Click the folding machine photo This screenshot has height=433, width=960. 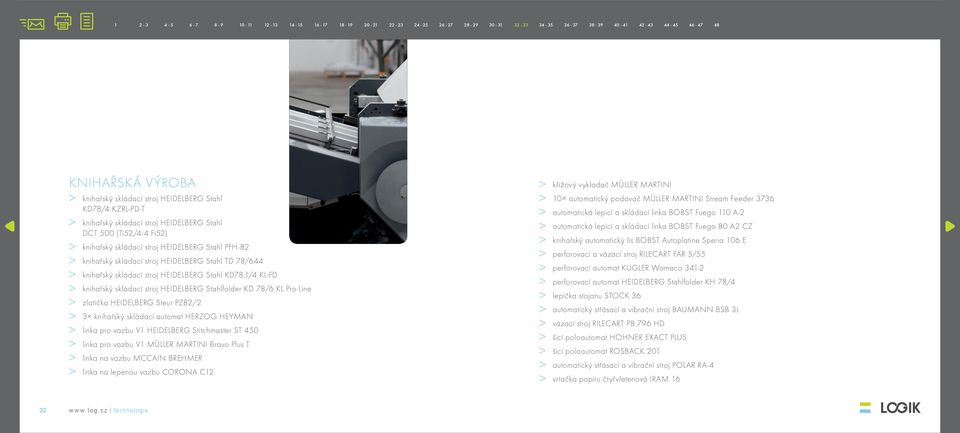coord(348,141)
